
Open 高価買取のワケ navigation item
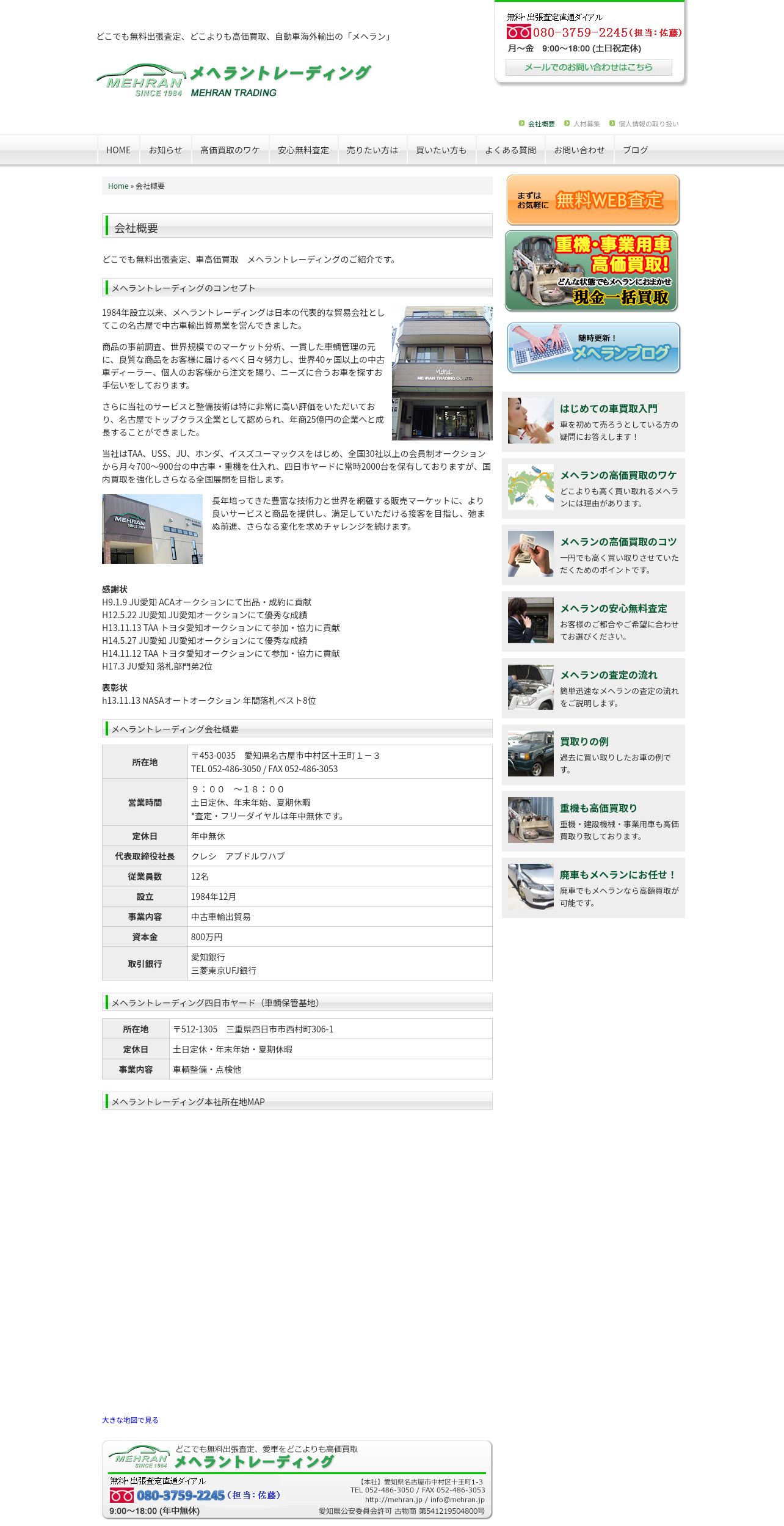pos(230,150)
